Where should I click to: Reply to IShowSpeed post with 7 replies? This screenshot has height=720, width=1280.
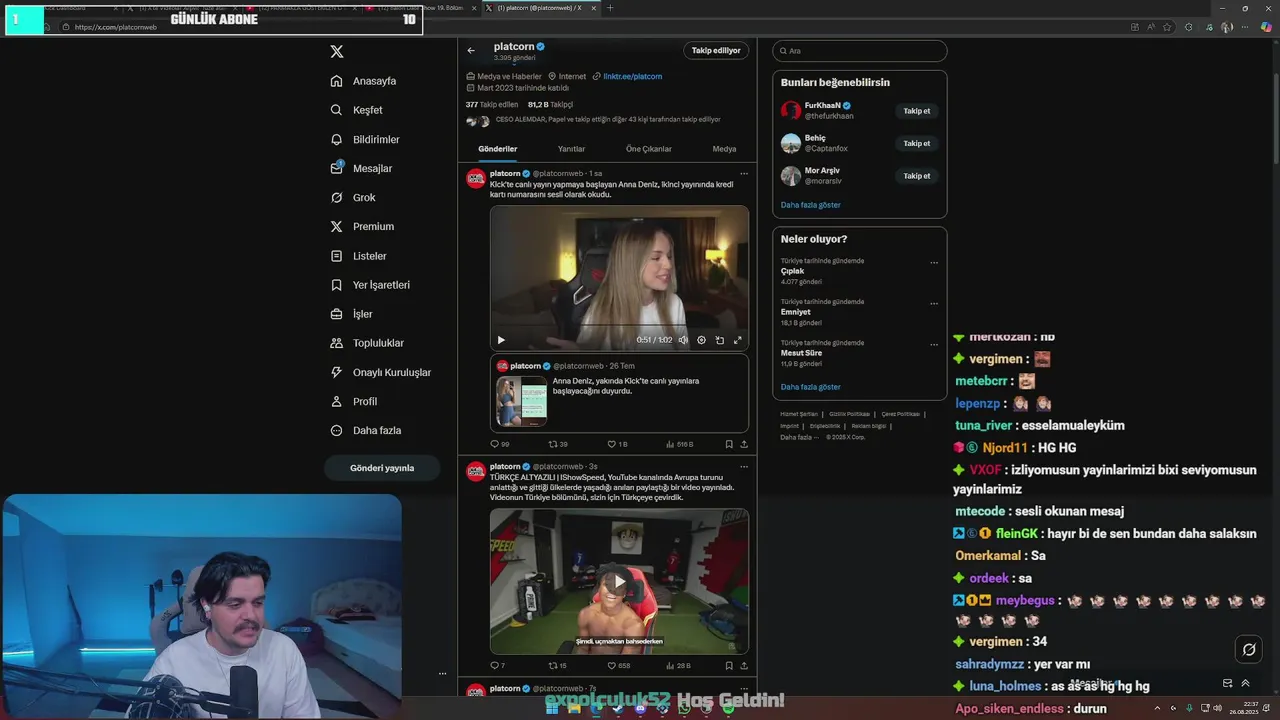(497, 665)
